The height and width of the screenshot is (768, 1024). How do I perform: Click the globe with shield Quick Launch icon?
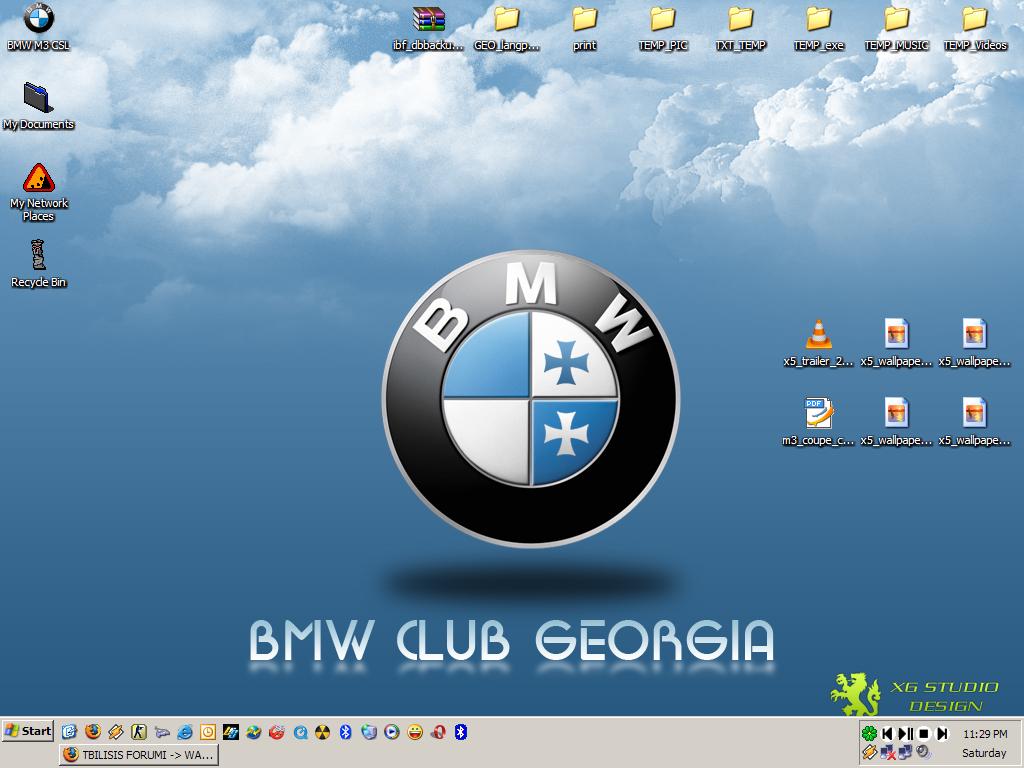(x=369, y=732)
